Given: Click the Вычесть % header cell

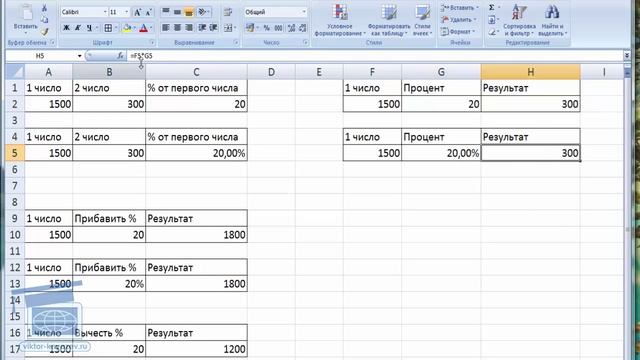Looking at the screenshot, I should pyautogui.click(x=109, y=333).
